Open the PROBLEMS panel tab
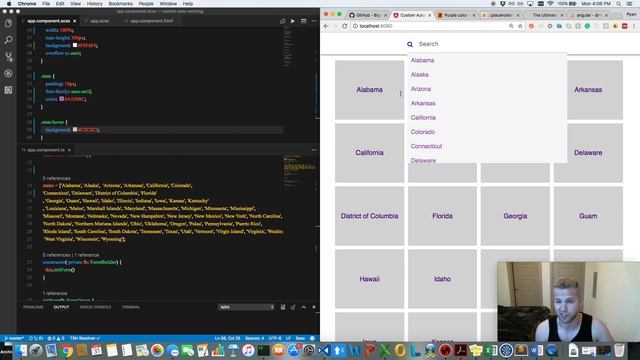 click(33, 307)
